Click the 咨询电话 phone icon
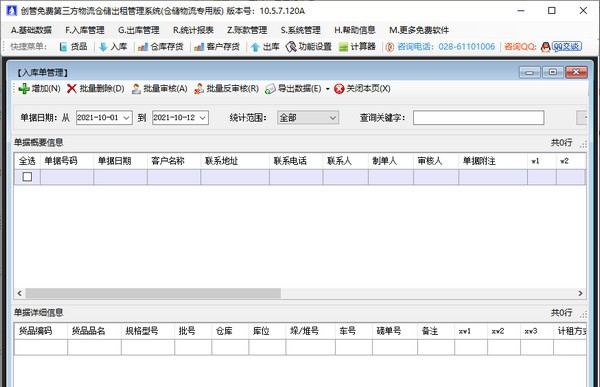The image size is (600, 387). (390, 47)
